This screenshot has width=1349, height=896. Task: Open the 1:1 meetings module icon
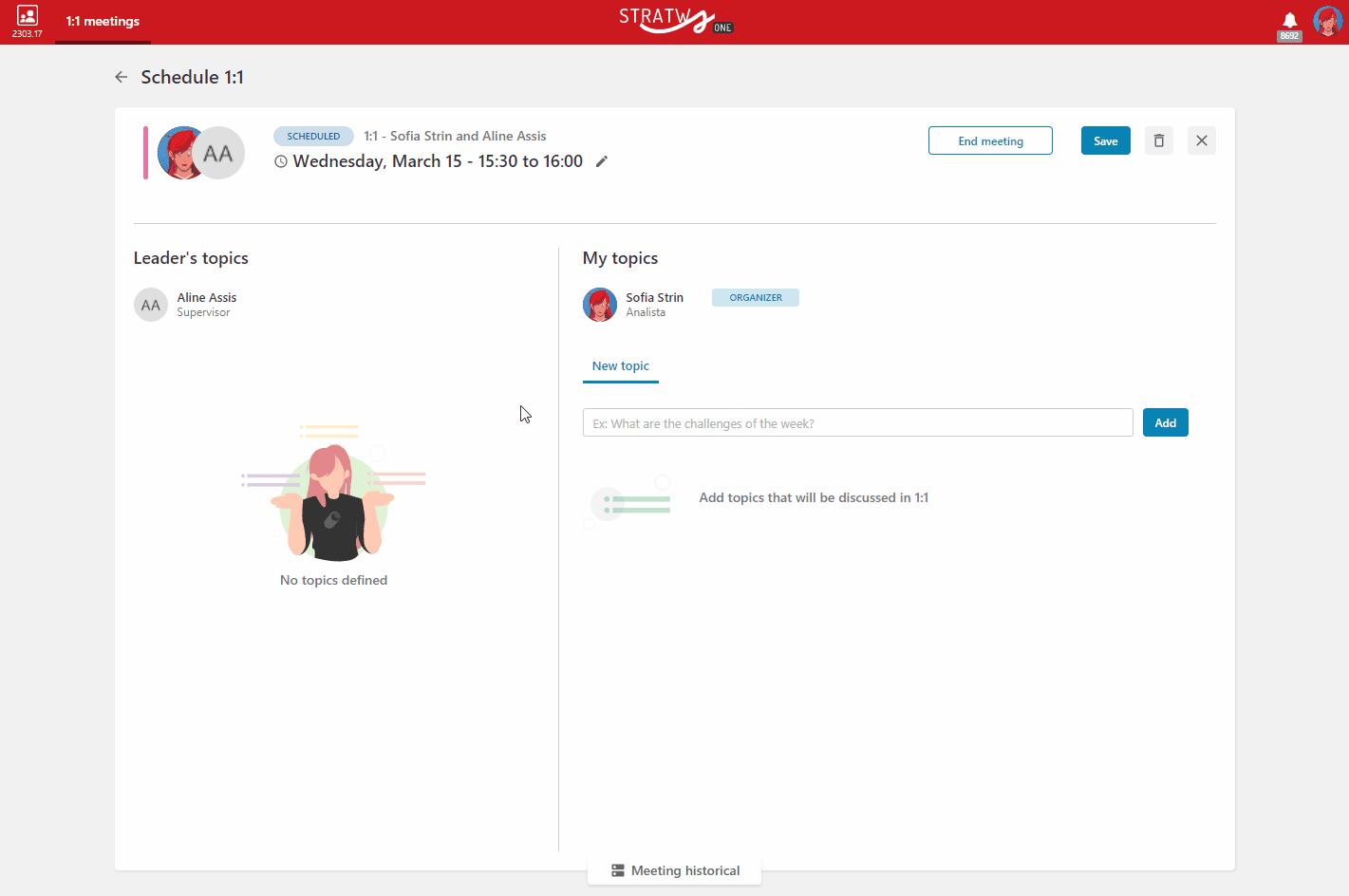coord(27,17)
